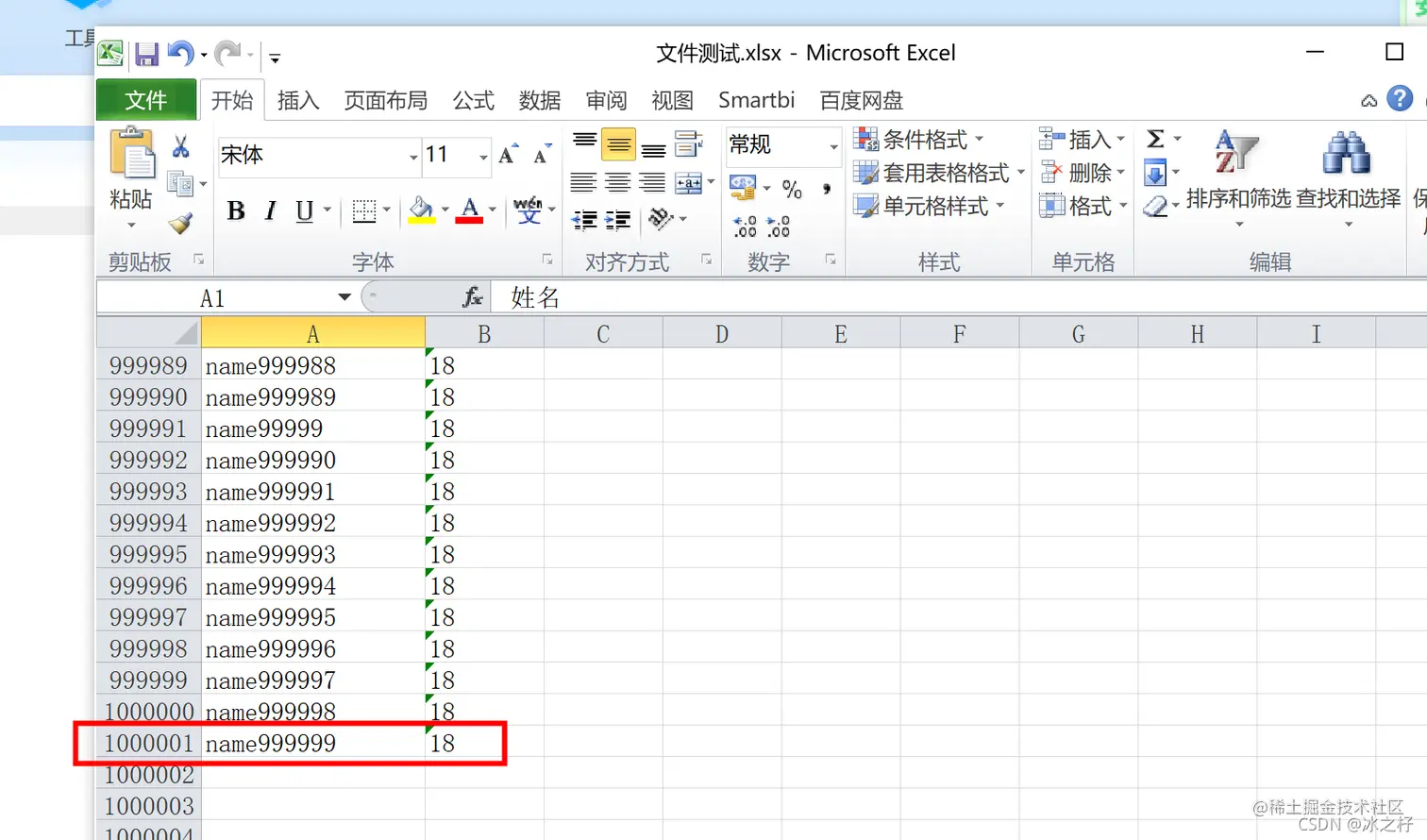Cut selection with the scissors icon

point(180,146)
